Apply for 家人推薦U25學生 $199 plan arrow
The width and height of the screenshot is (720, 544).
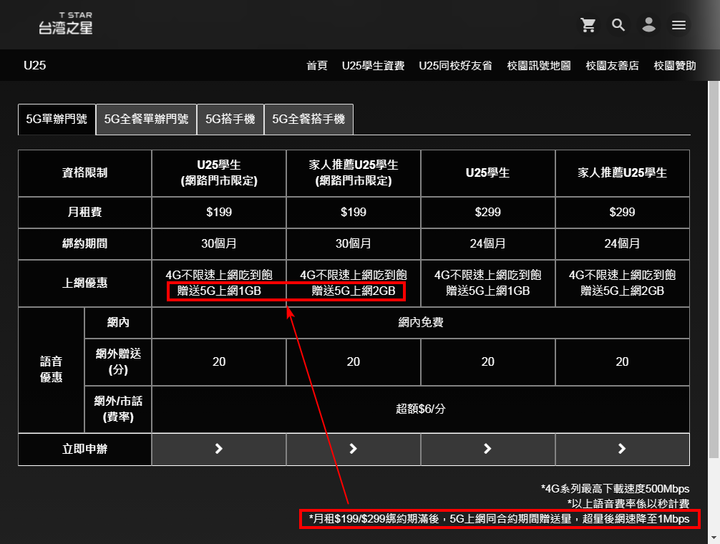[353, 449]
